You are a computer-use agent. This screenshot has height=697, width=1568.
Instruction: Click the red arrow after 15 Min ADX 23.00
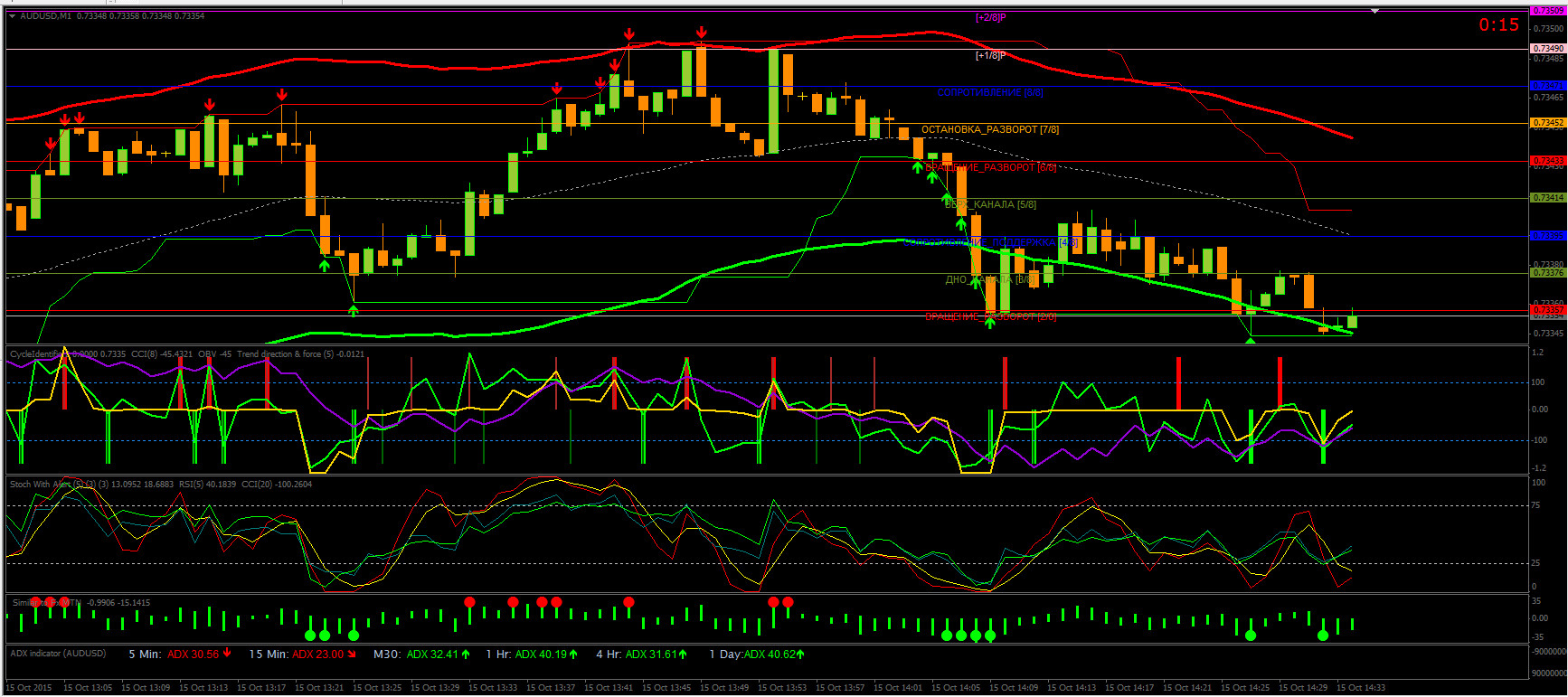point(352,655)
